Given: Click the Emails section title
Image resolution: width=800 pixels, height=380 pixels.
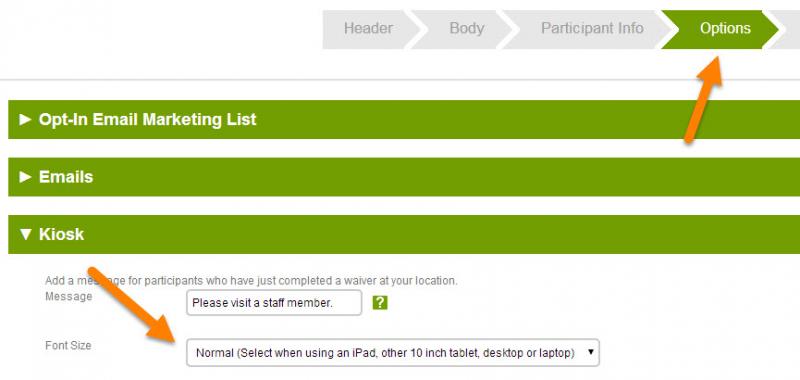Looking at the screenshot, I should click(66, 177).
